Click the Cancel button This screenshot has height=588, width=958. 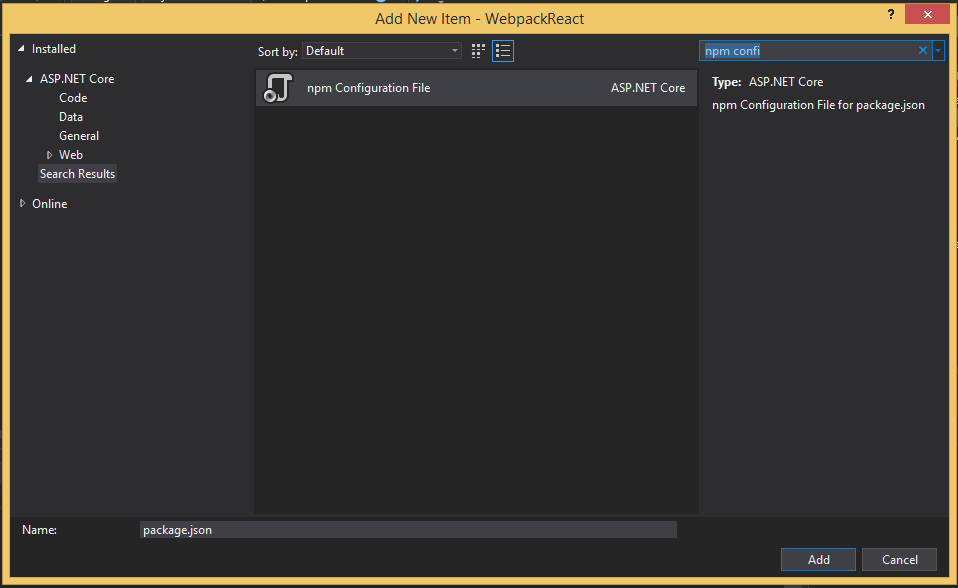click(899, 559)
